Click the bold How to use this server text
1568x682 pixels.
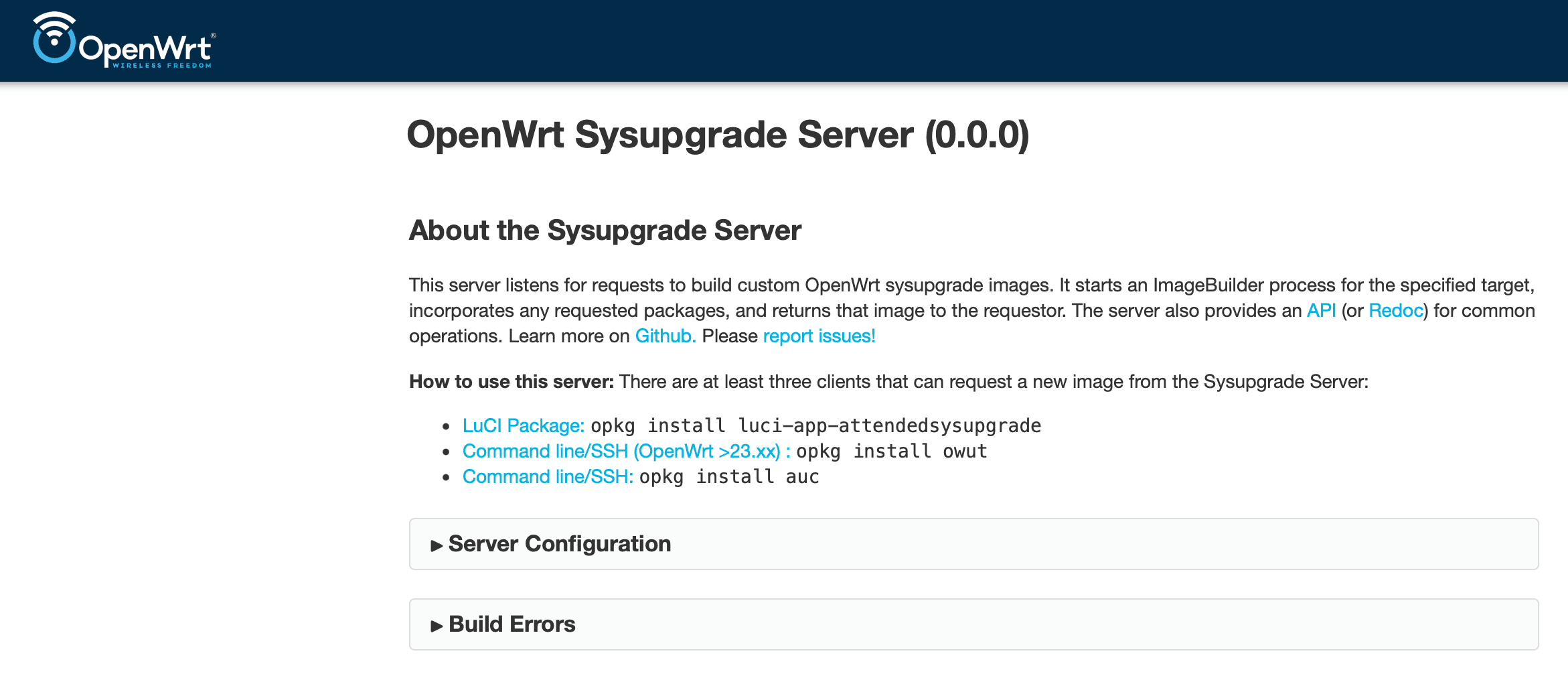(x=511, y=382)
